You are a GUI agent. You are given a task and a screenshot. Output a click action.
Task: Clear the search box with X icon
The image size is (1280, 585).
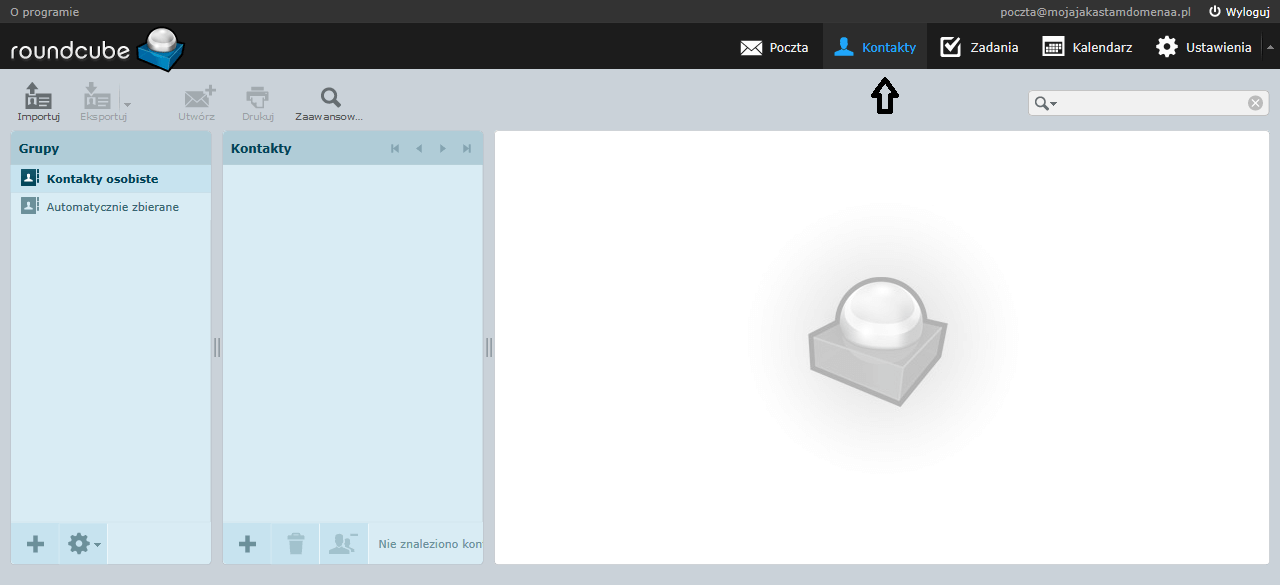point(1255,103)
